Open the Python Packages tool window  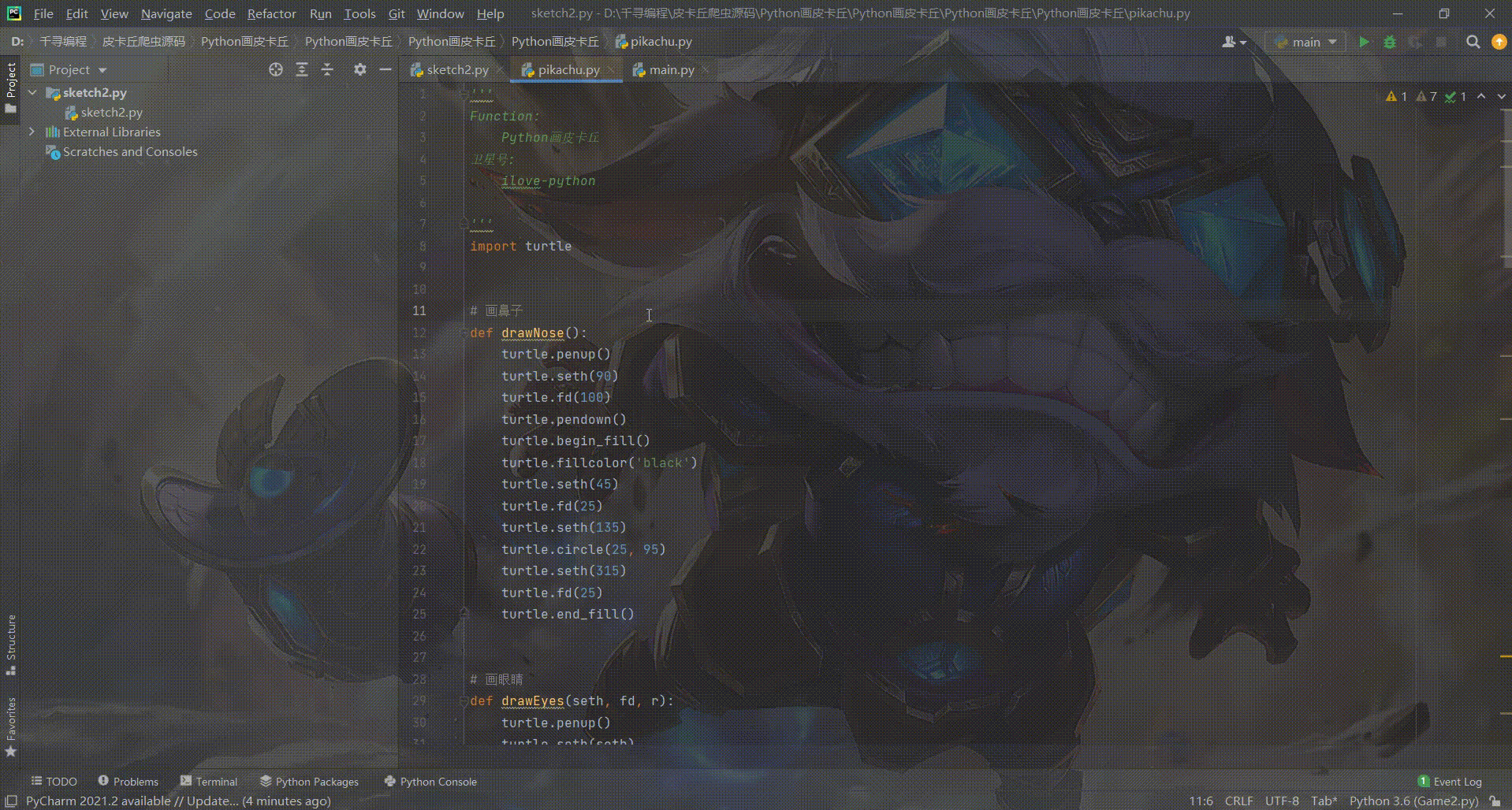(x=309, y=782)
